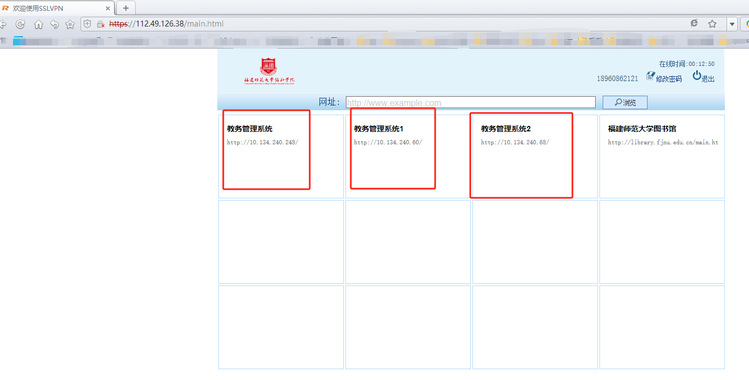Click the browser reload icon
Screen dimensions: 749x380
tap(21, 24)
